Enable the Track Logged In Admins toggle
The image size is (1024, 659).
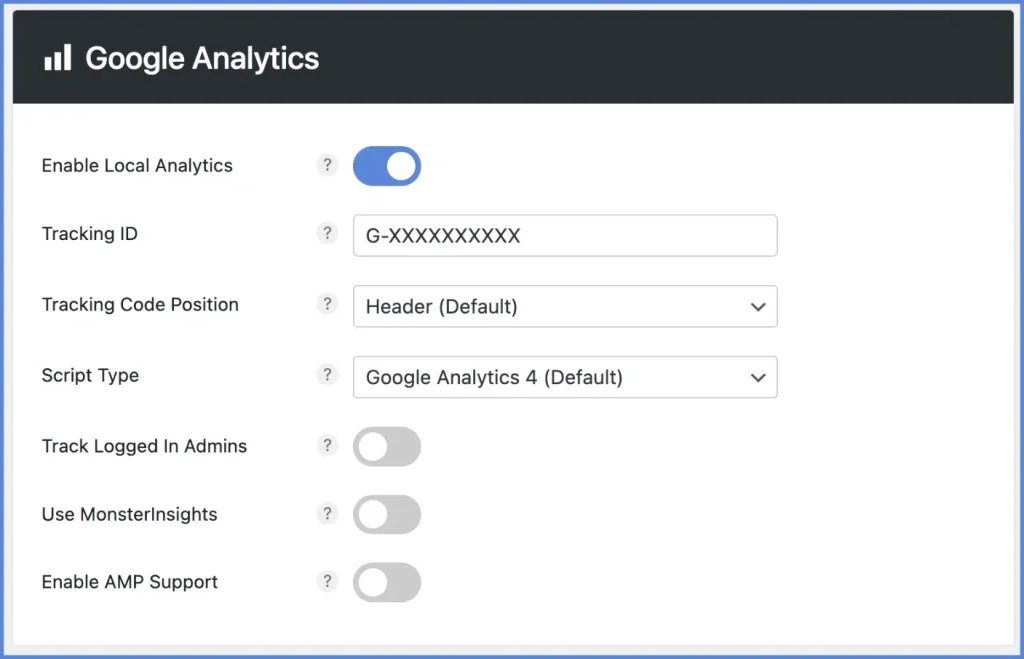[x=386, y=446]
